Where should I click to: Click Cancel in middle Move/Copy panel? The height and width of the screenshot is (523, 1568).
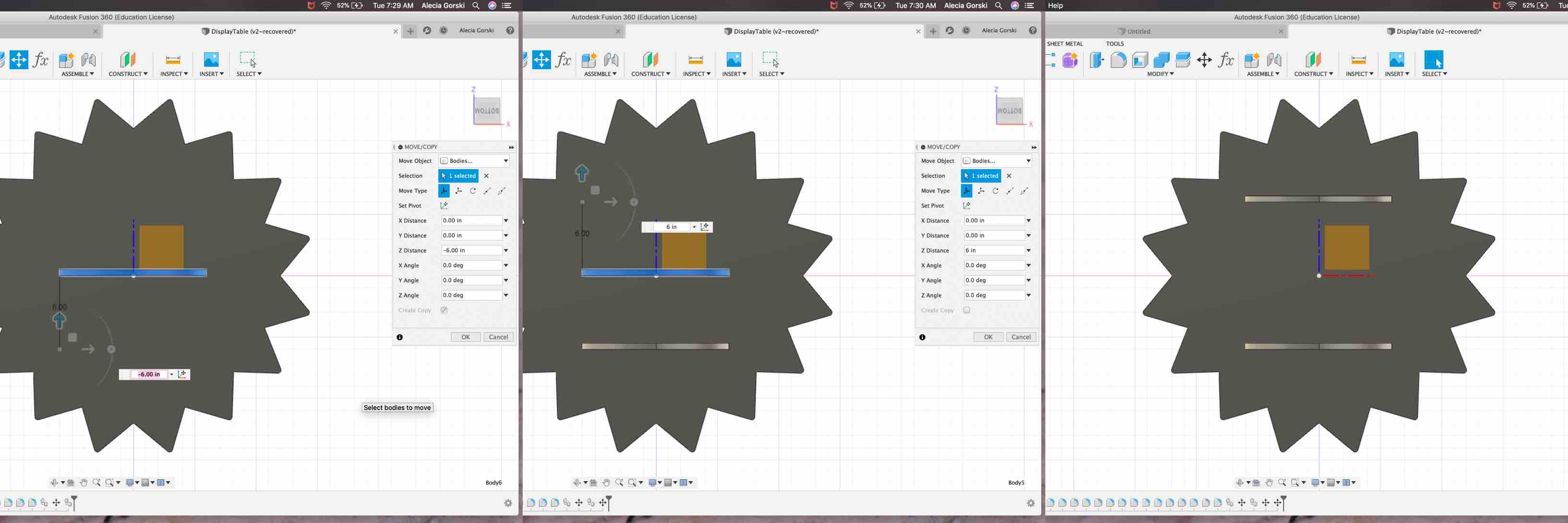[1021, 336]
